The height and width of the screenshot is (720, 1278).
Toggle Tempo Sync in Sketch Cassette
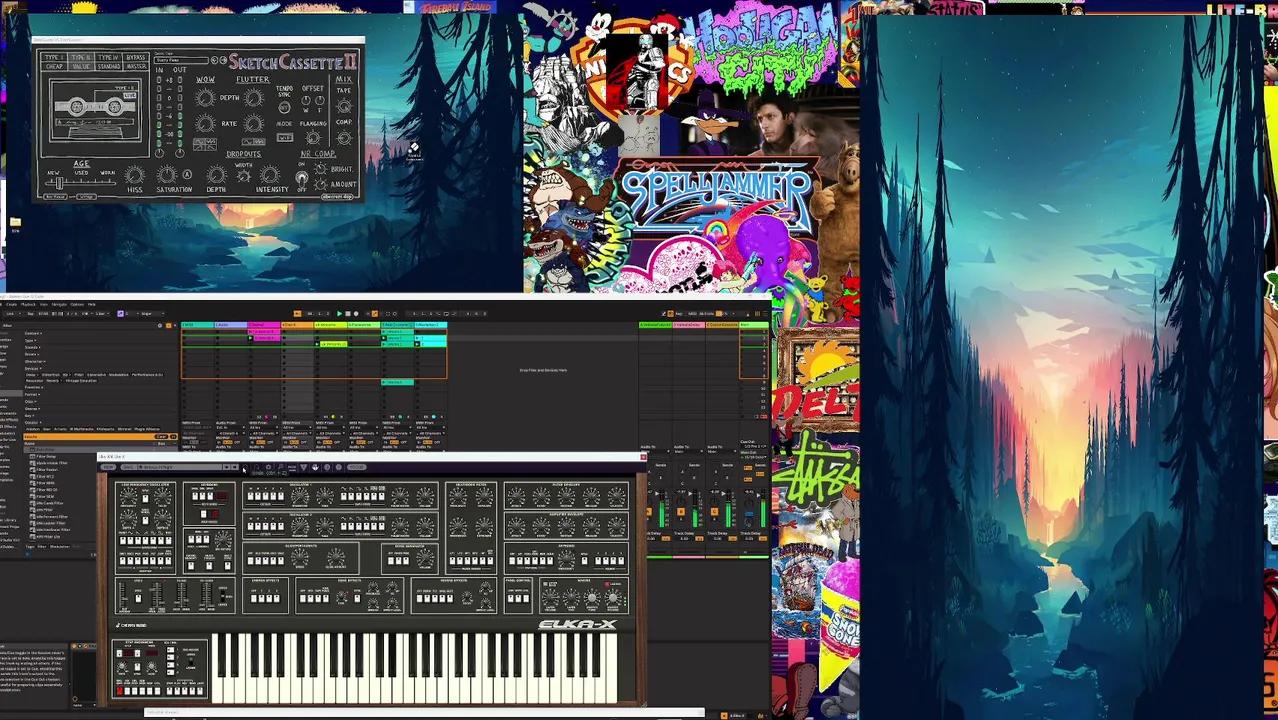284,107
